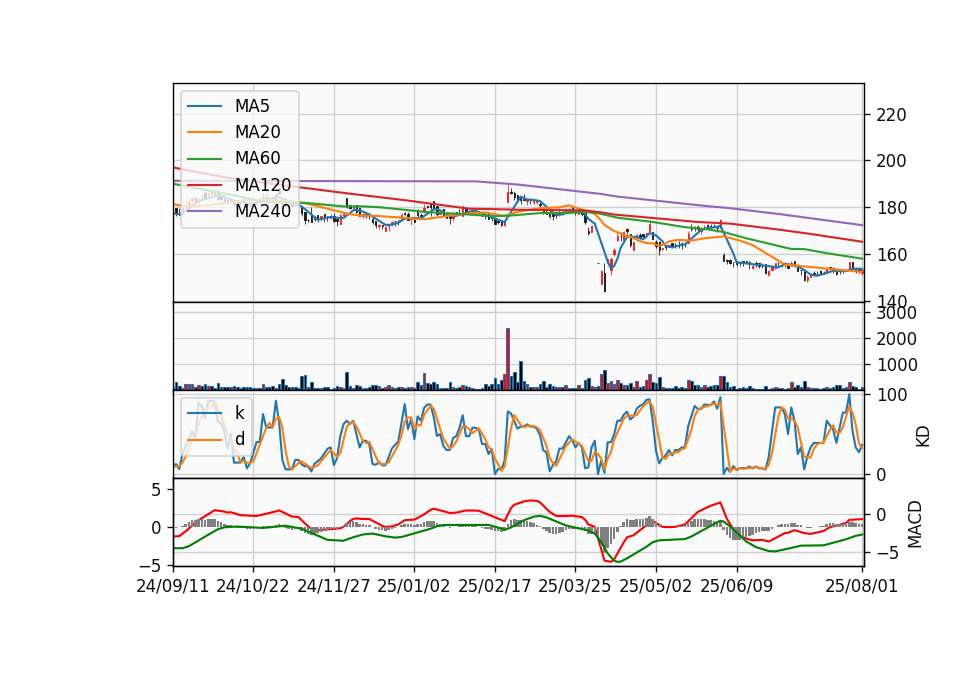The height and width of the screenshot is (690, 960).
Task: Click the 220 price axis label
Action: (x=891, y=115)
